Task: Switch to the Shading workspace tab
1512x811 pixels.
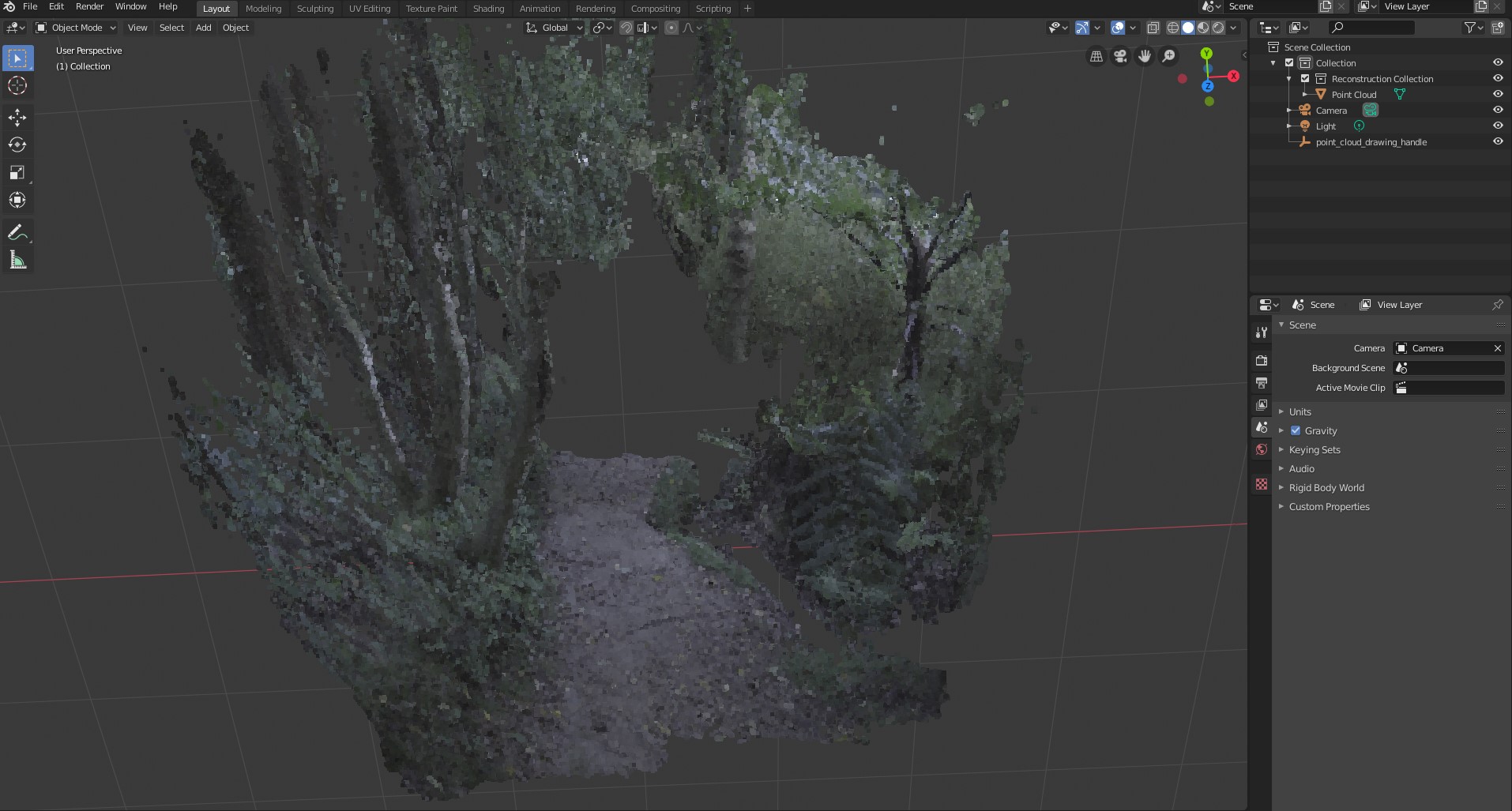Action: 488,8
